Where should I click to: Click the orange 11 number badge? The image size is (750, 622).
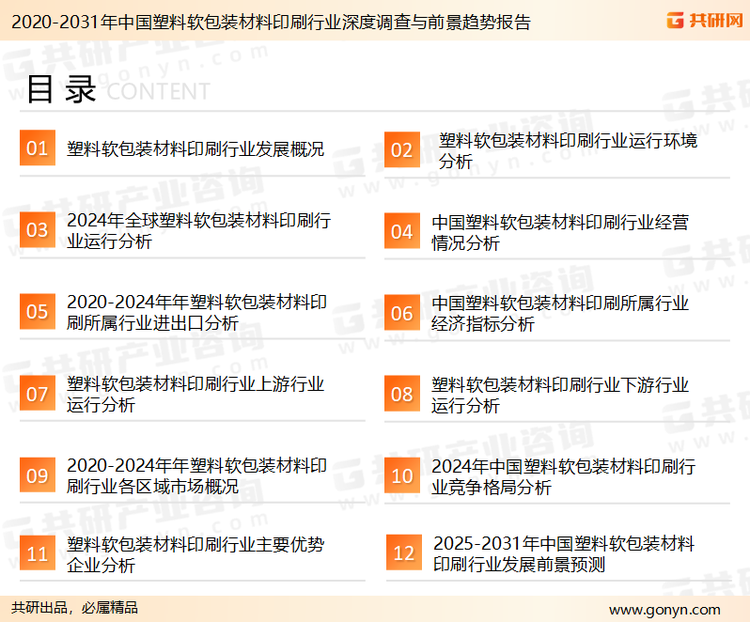[x=37, y=554]
